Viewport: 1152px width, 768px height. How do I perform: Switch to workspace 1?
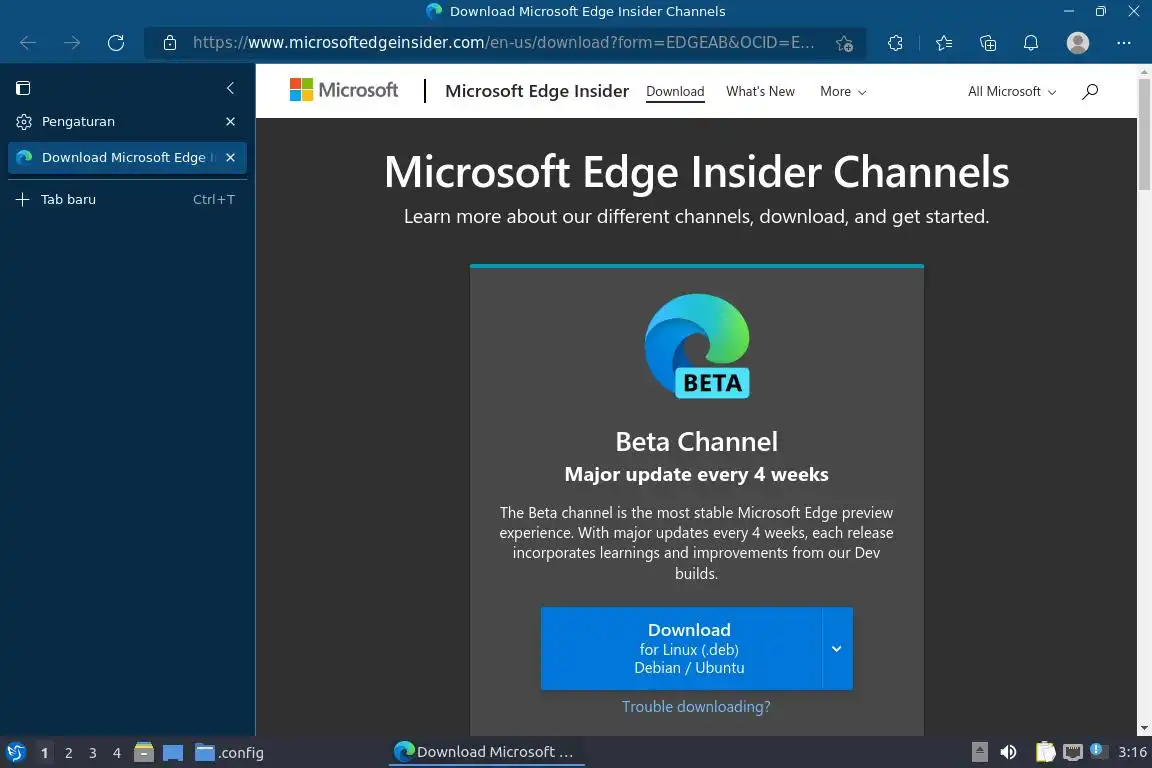click(x=44, y=753)
